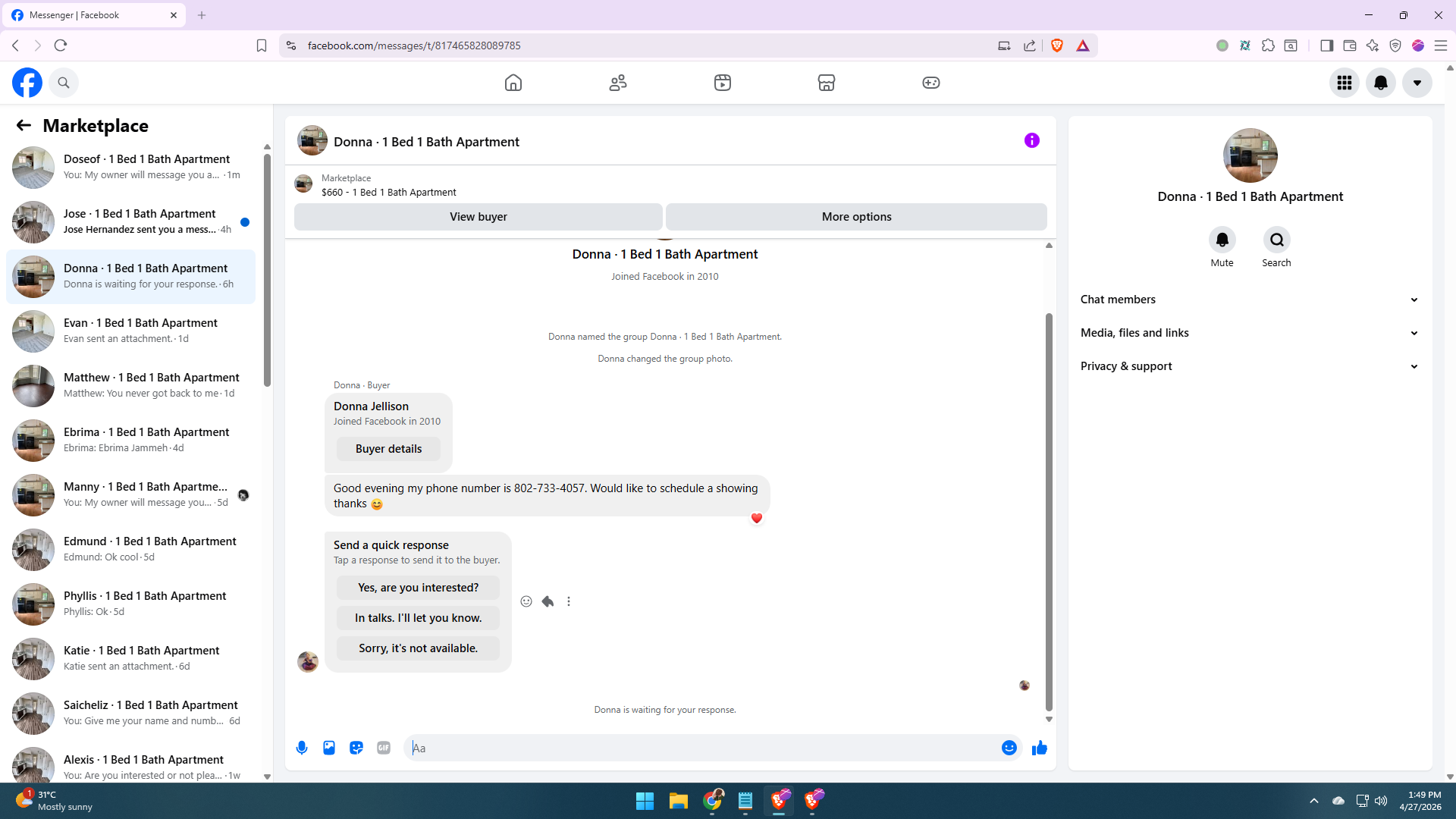
Task: Open Facebook search magnifier
Action: 64,83
